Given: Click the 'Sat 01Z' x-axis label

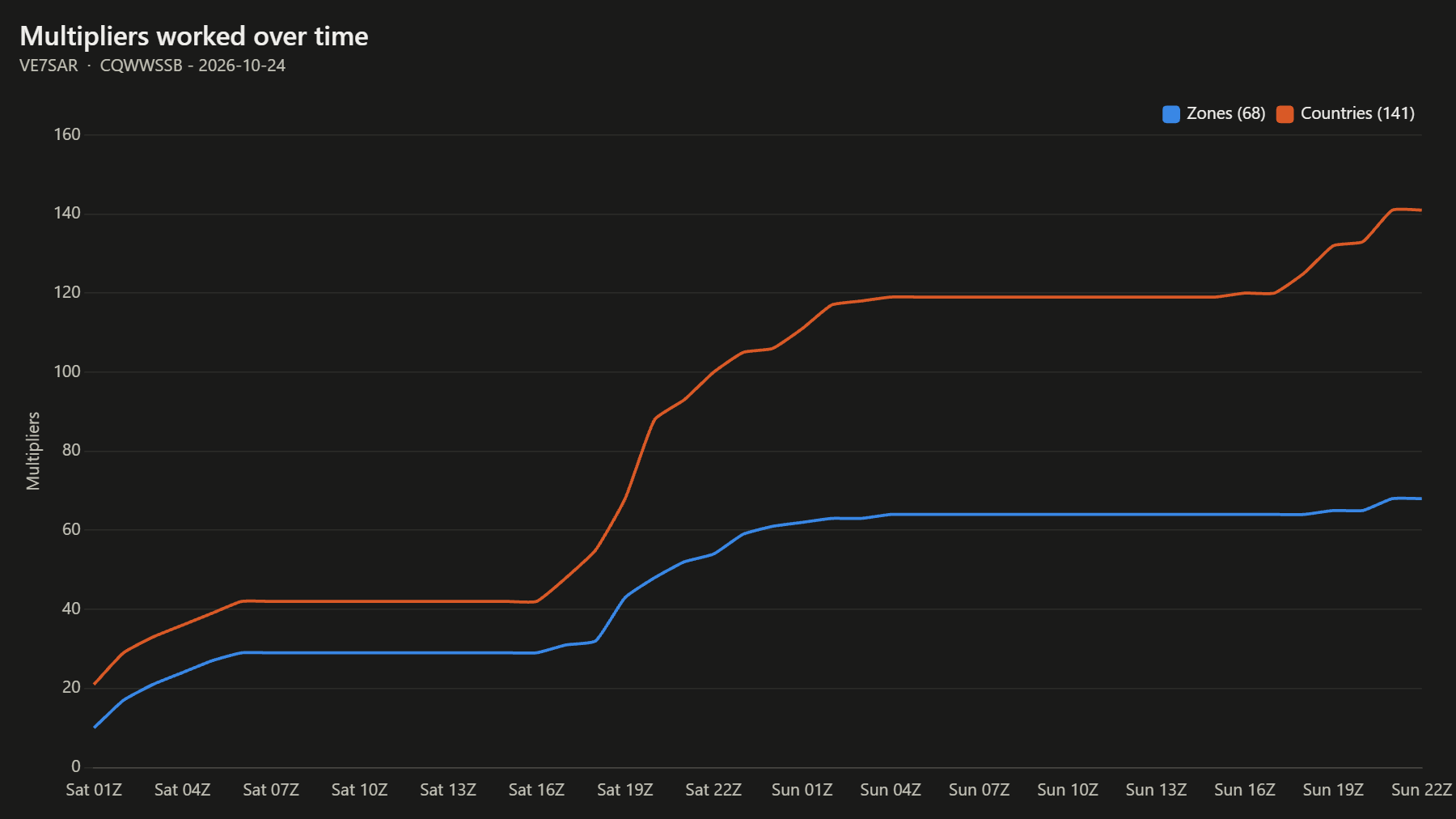Looking at the screenshot, I should 94,790.
